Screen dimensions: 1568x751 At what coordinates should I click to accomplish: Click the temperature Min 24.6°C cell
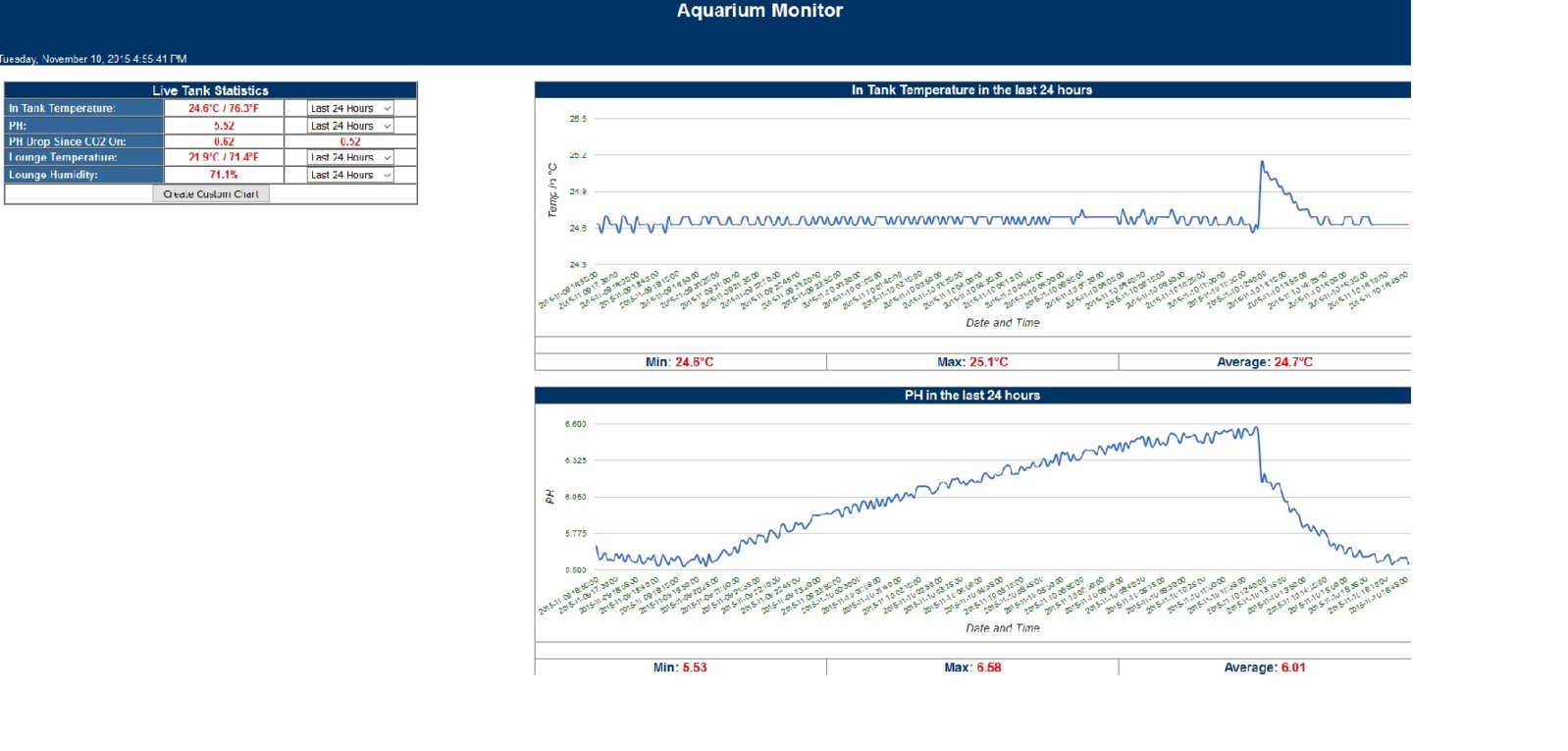point(680,362)
